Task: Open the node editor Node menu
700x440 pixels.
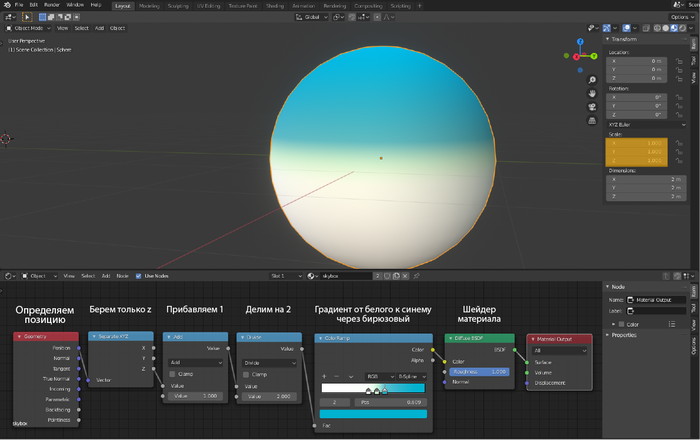Action: 122,276
